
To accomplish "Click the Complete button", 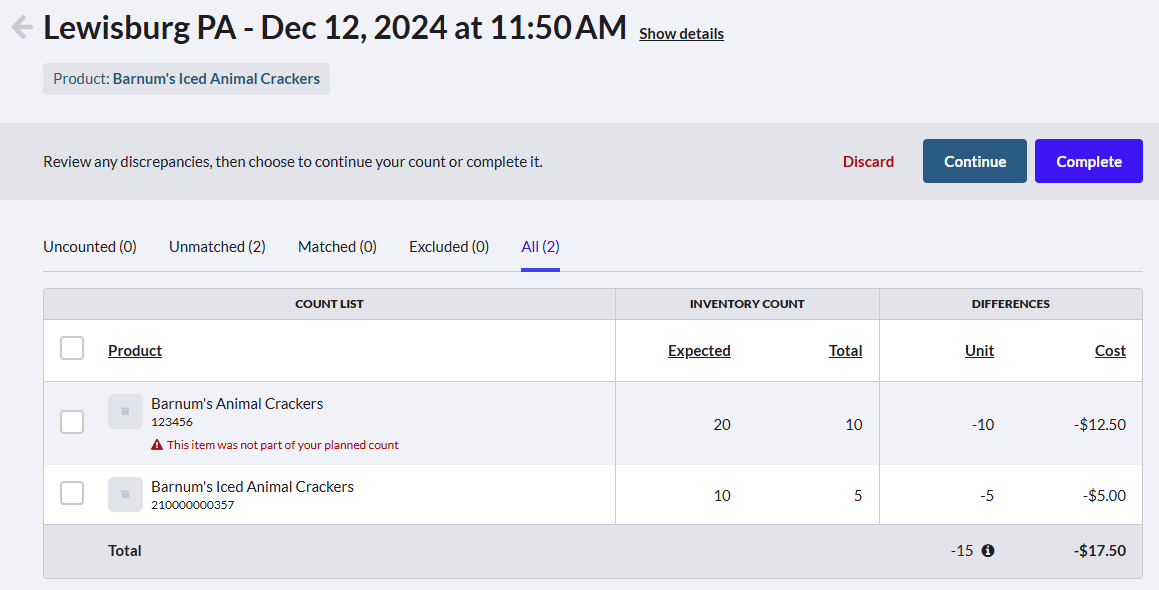I will pos(1089,161).
